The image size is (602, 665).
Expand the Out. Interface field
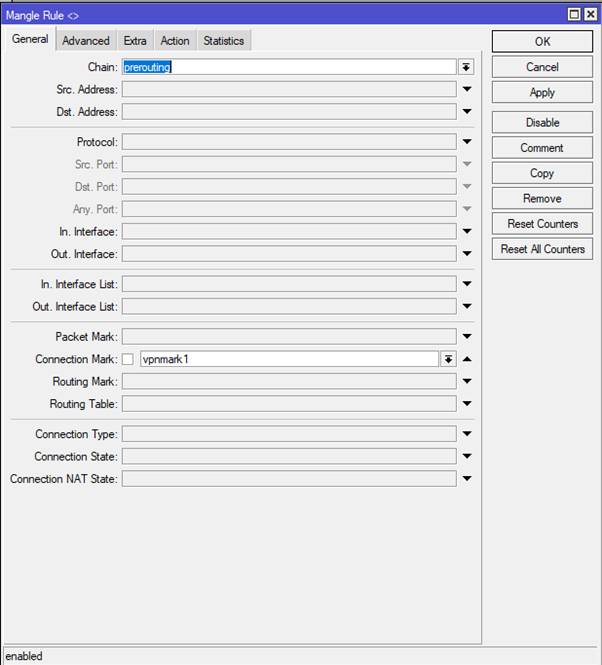pos(467,254)
